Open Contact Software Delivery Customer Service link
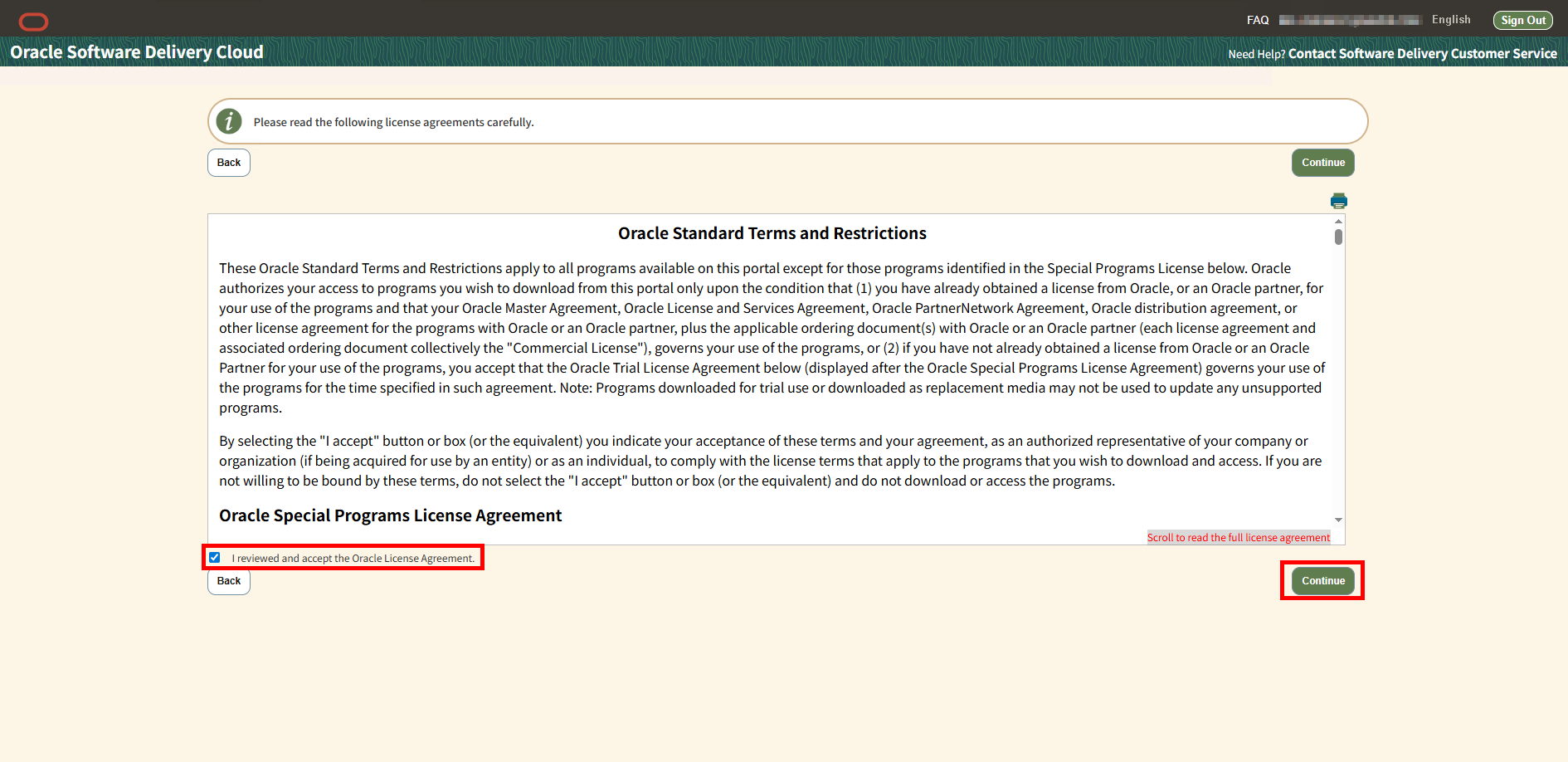Image resolution: width=1568 pixels, height=762 pixels. tap(1422, 53)
